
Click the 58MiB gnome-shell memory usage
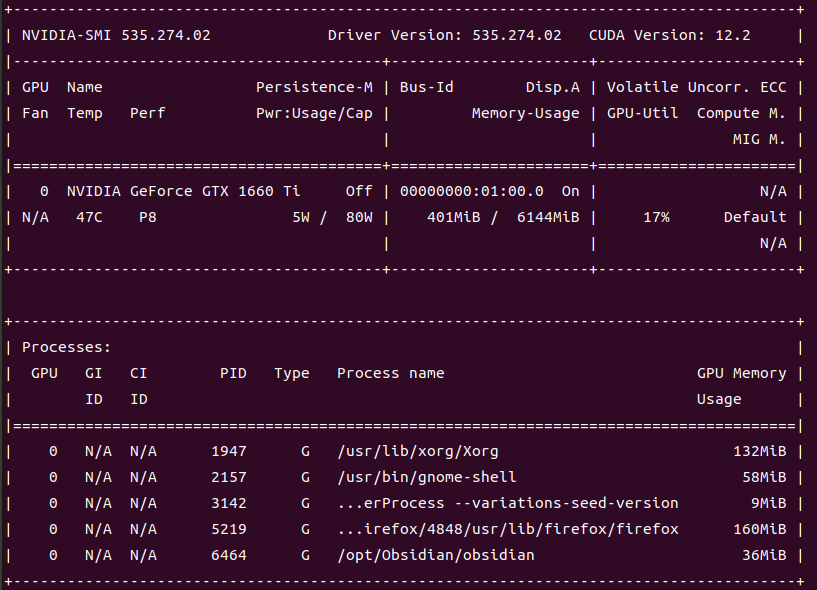764,477
